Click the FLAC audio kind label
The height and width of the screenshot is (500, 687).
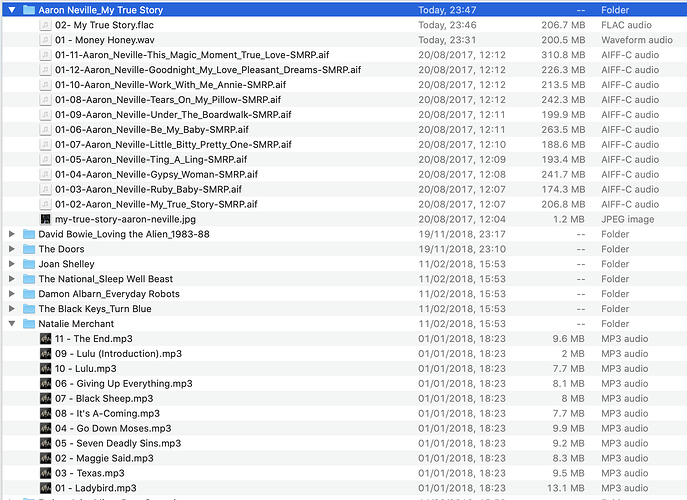626,25
